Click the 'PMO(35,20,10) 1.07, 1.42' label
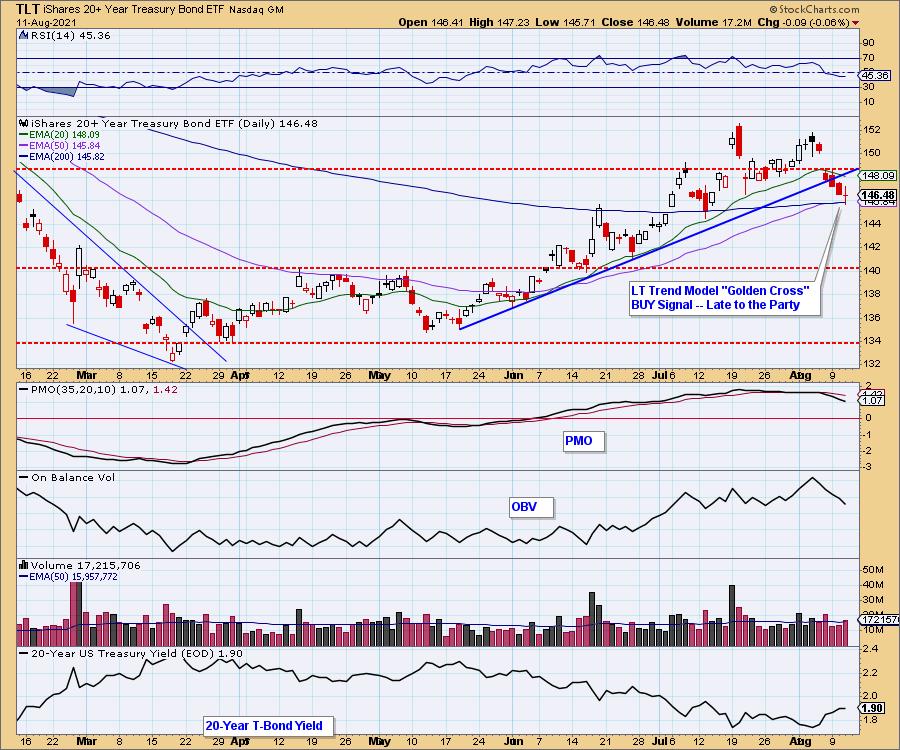 click(x=99, y=389)
